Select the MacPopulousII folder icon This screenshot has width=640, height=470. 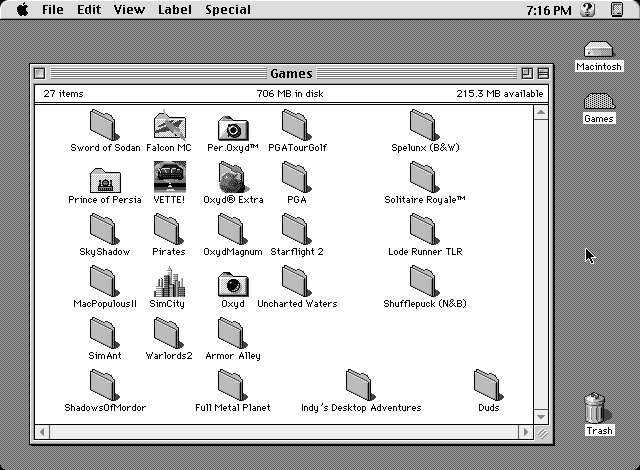click(x=104, y=281)
